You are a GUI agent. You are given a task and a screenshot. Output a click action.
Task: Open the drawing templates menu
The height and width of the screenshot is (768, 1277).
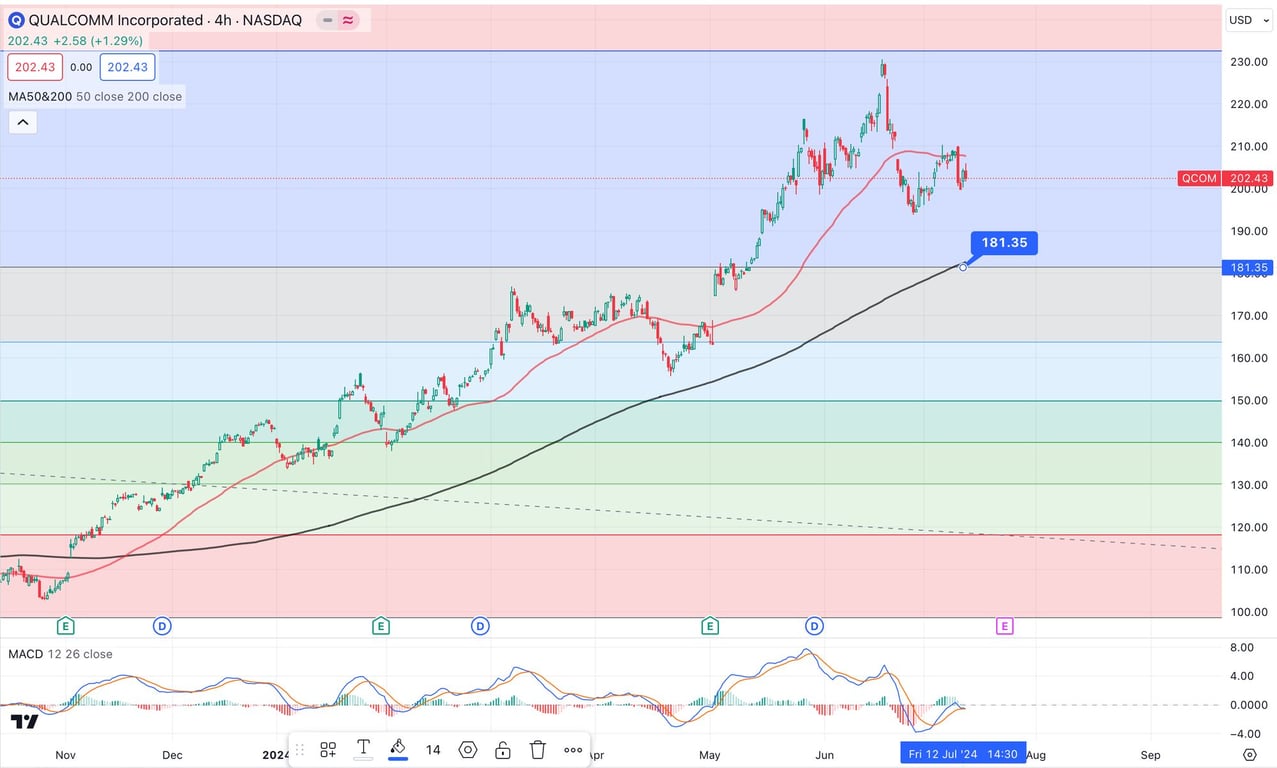pos(328,749)
